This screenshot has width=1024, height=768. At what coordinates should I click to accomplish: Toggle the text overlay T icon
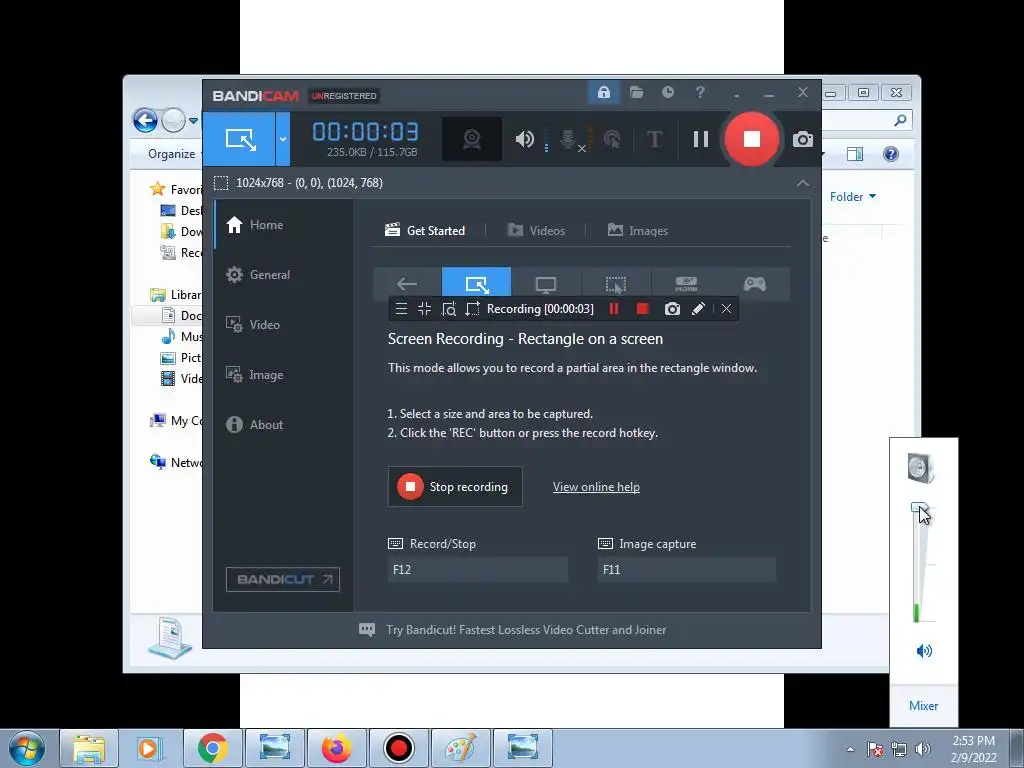654,138
